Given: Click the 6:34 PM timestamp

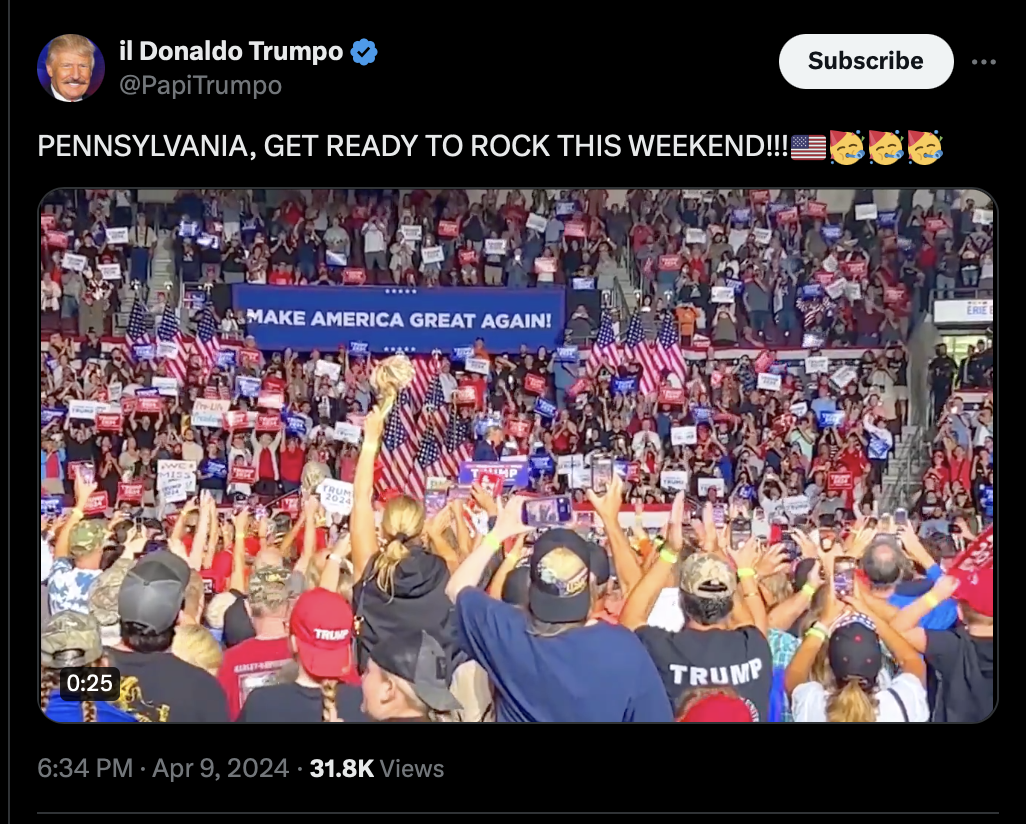Looking at the screenshot, I should pos(85,768).
